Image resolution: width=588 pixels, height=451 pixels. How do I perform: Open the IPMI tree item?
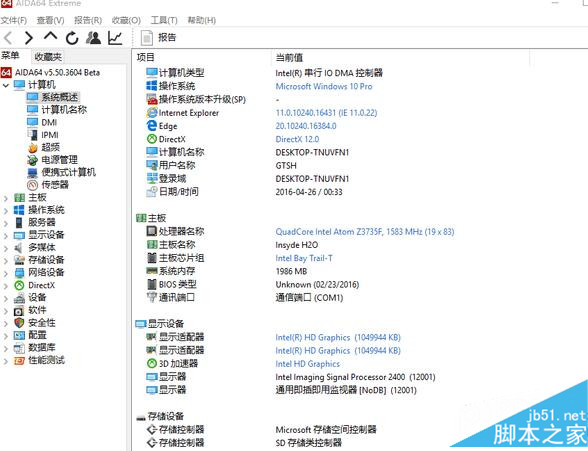[50, 135]
